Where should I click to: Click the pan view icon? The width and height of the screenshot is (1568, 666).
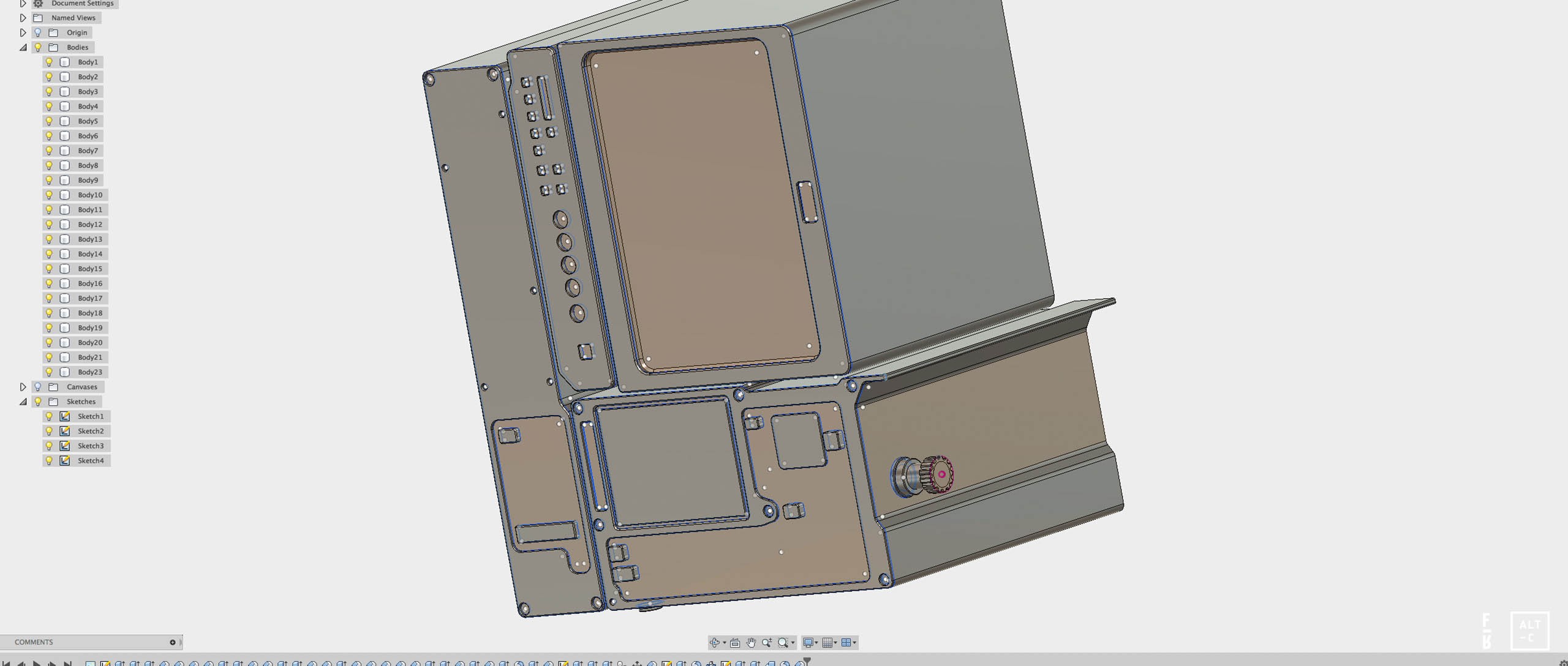coord(751,643)
